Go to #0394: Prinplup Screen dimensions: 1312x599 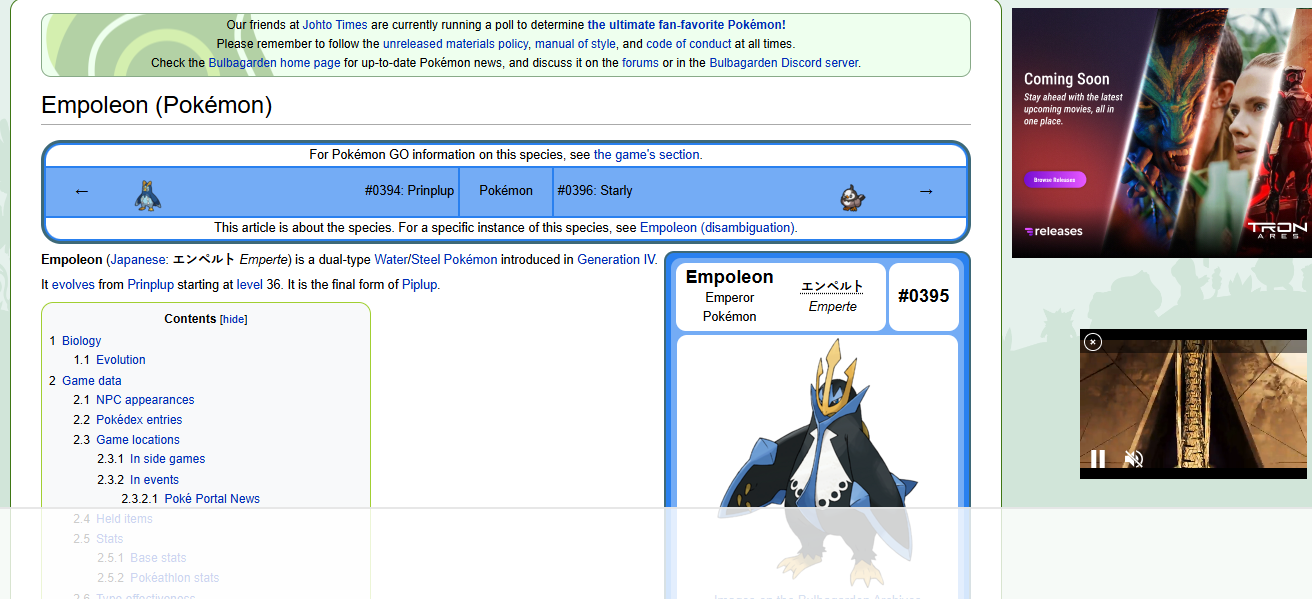tap(409, 191)
